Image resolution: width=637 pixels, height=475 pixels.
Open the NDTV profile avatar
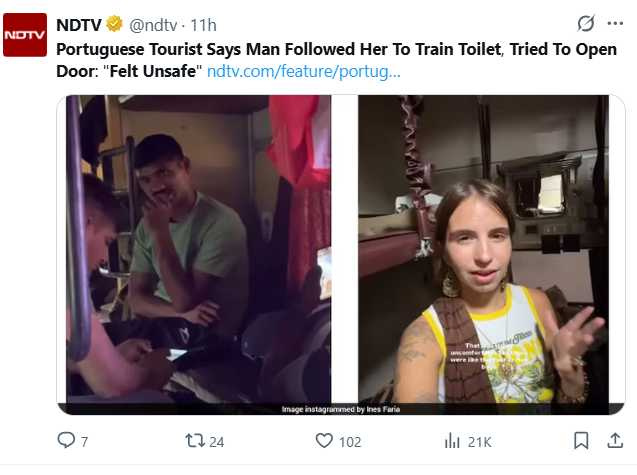25,35
